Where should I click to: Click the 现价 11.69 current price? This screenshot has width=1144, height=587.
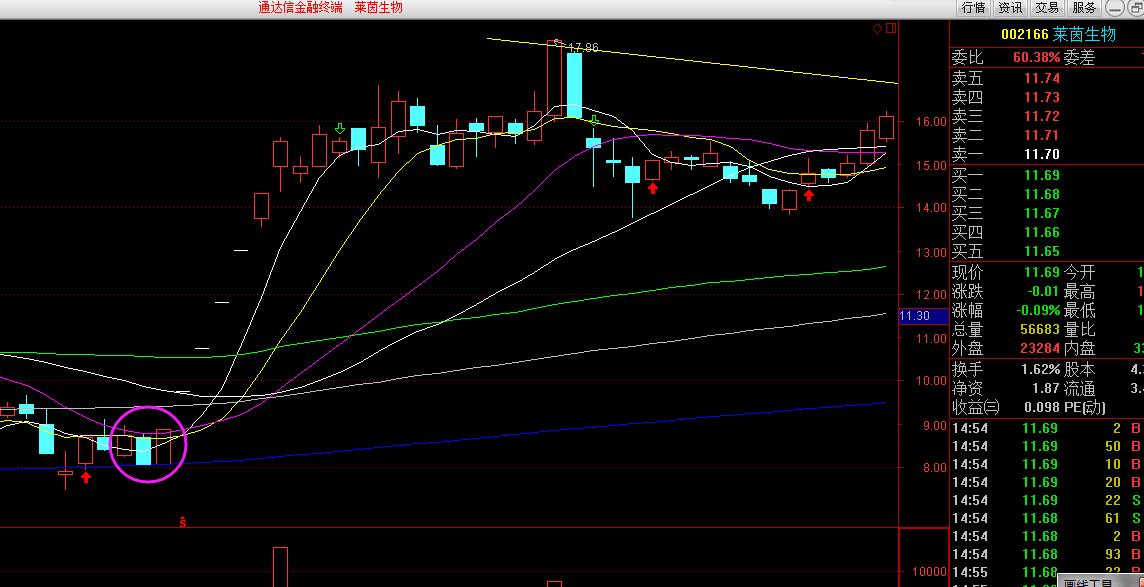pyautogui.click(x=1041, y=272)
